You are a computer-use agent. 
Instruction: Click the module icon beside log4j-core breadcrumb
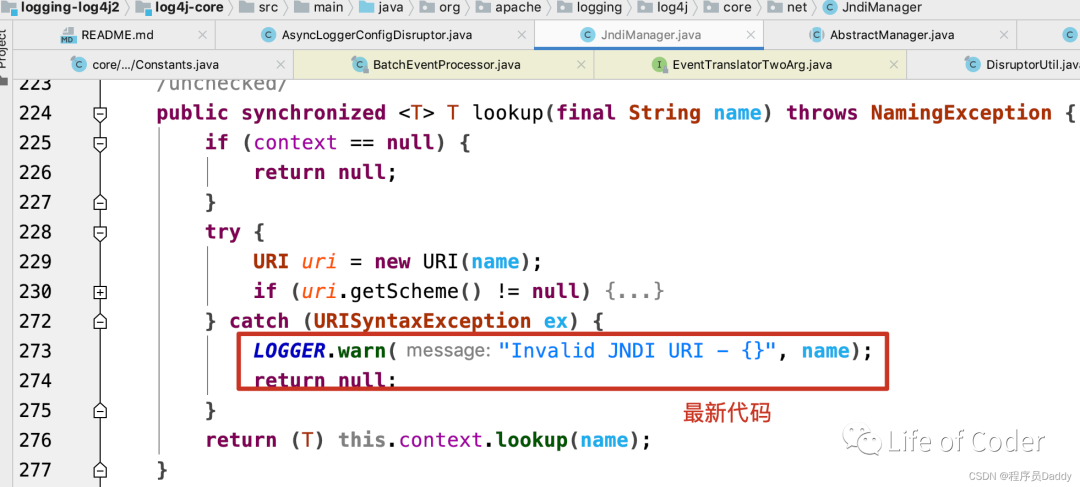tap(145, 8)
